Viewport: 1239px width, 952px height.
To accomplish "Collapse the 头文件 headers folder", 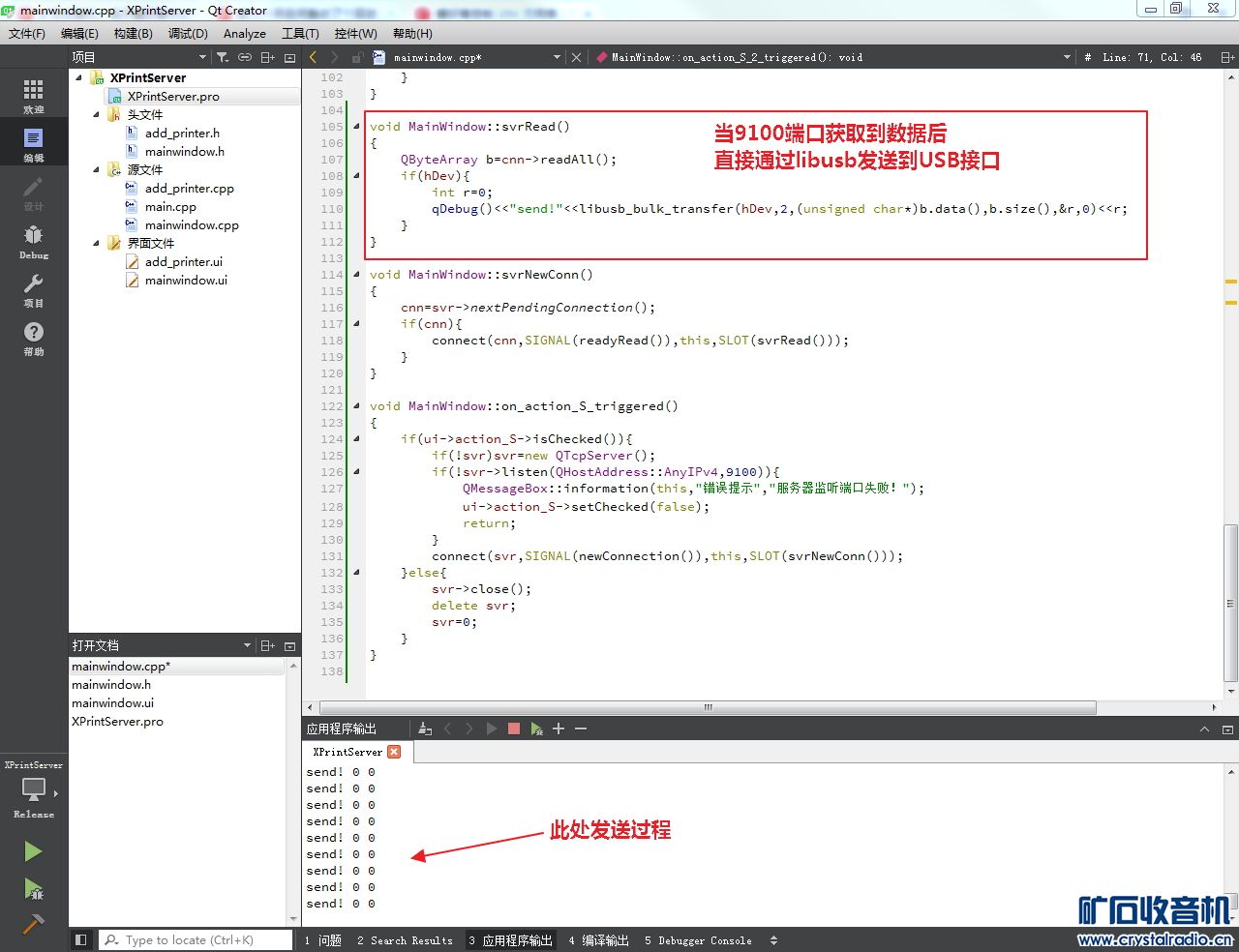I will 97,114.
